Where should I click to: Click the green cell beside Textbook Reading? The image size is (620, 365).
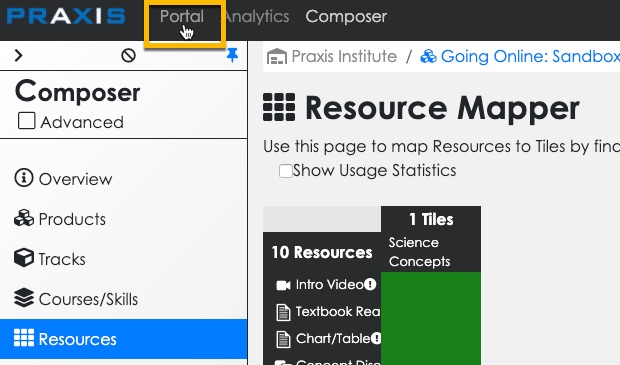pyautogui.click(x=431, y=312)
